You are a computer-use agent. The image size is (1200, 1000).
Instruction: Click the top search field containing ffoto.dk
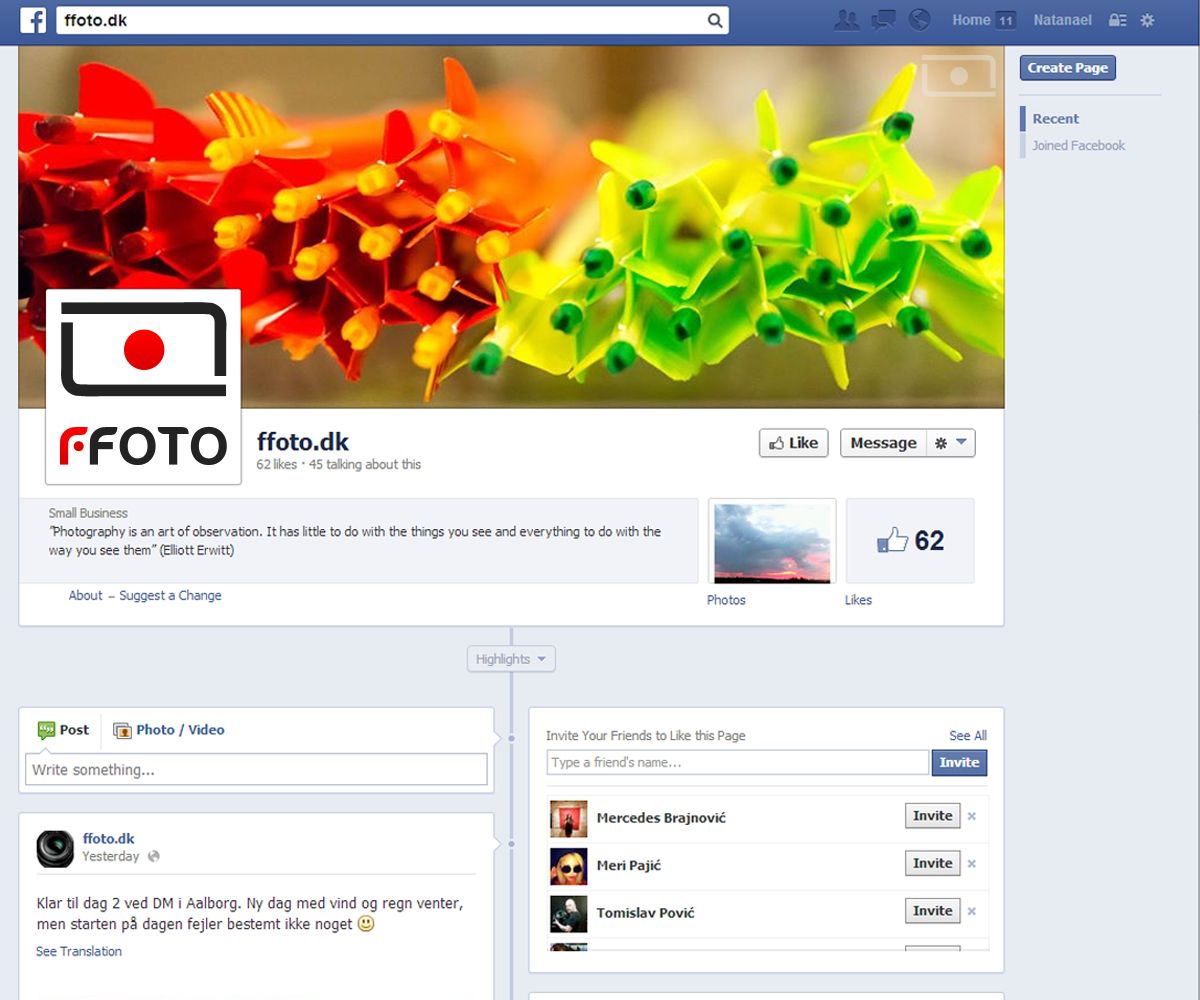[392, 20]
